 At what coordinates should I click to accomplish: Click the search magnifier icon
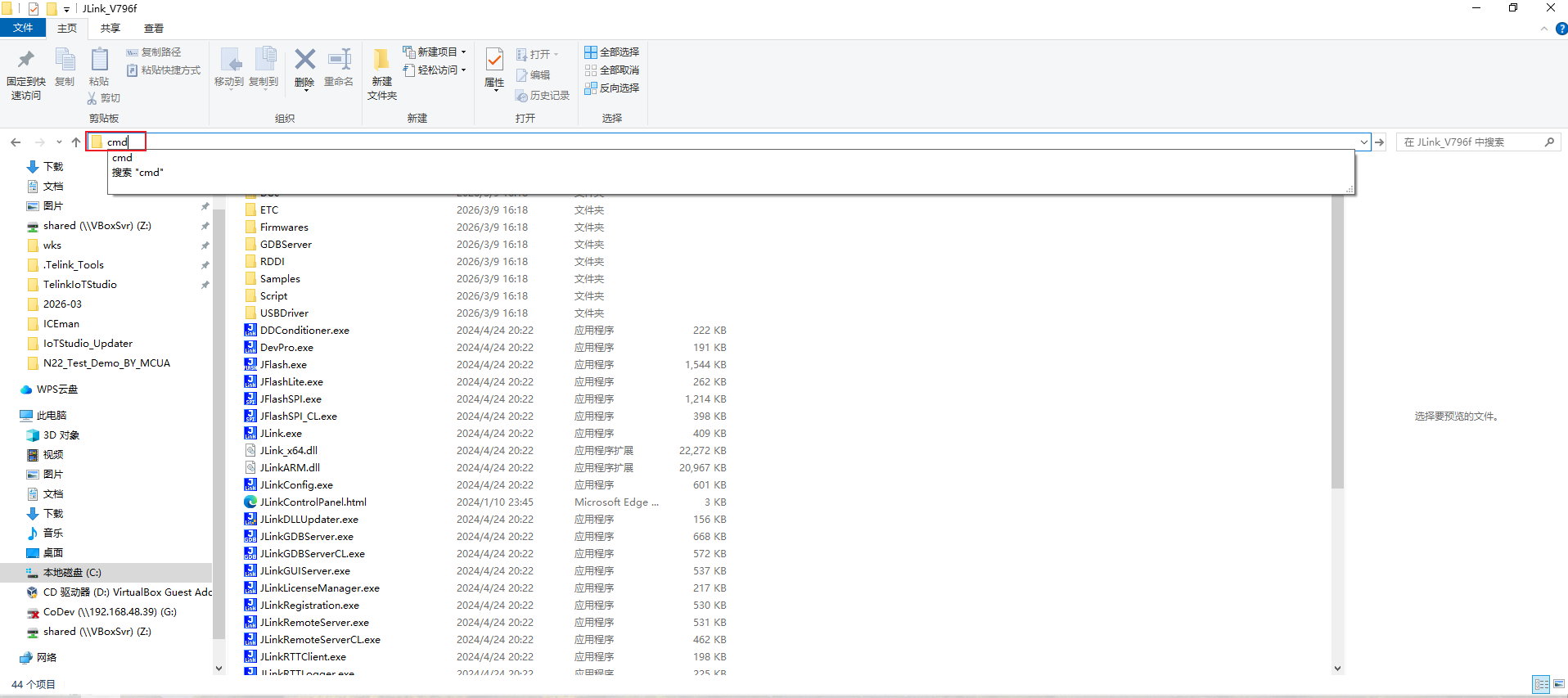pos(1549,142)
